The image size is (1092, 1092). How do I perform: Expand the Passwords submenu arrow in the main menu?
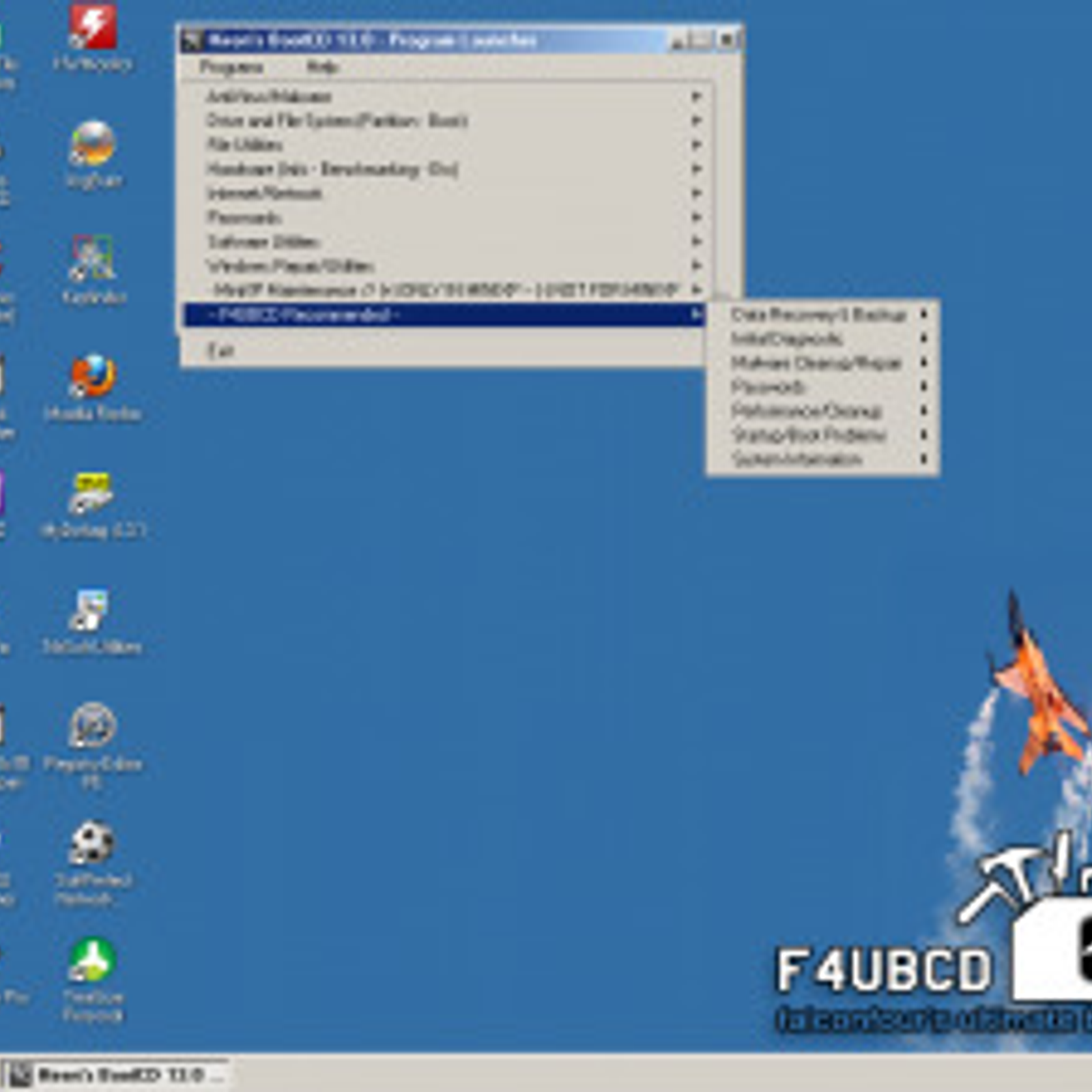[x=696, y=218]
